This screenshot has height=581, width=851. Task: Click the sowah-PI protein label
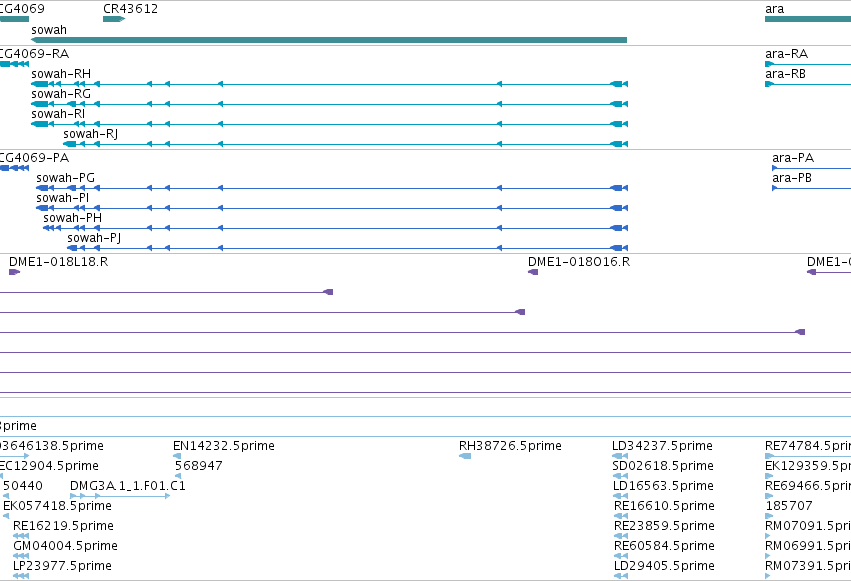[62, 198]
